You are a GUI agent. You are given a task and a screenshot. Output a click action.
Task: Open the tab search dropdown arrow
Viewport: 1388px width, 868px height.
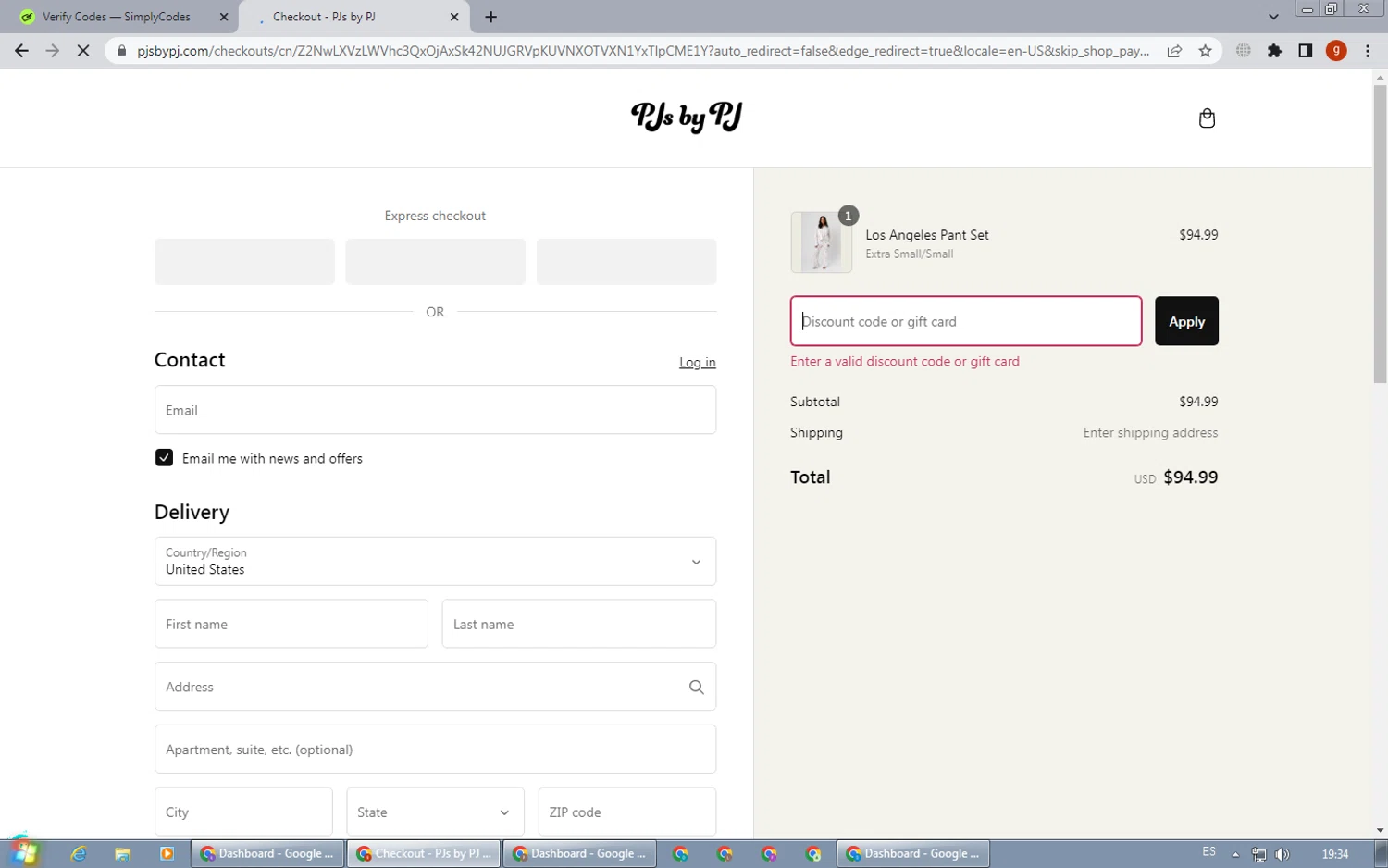(1273, 17)
